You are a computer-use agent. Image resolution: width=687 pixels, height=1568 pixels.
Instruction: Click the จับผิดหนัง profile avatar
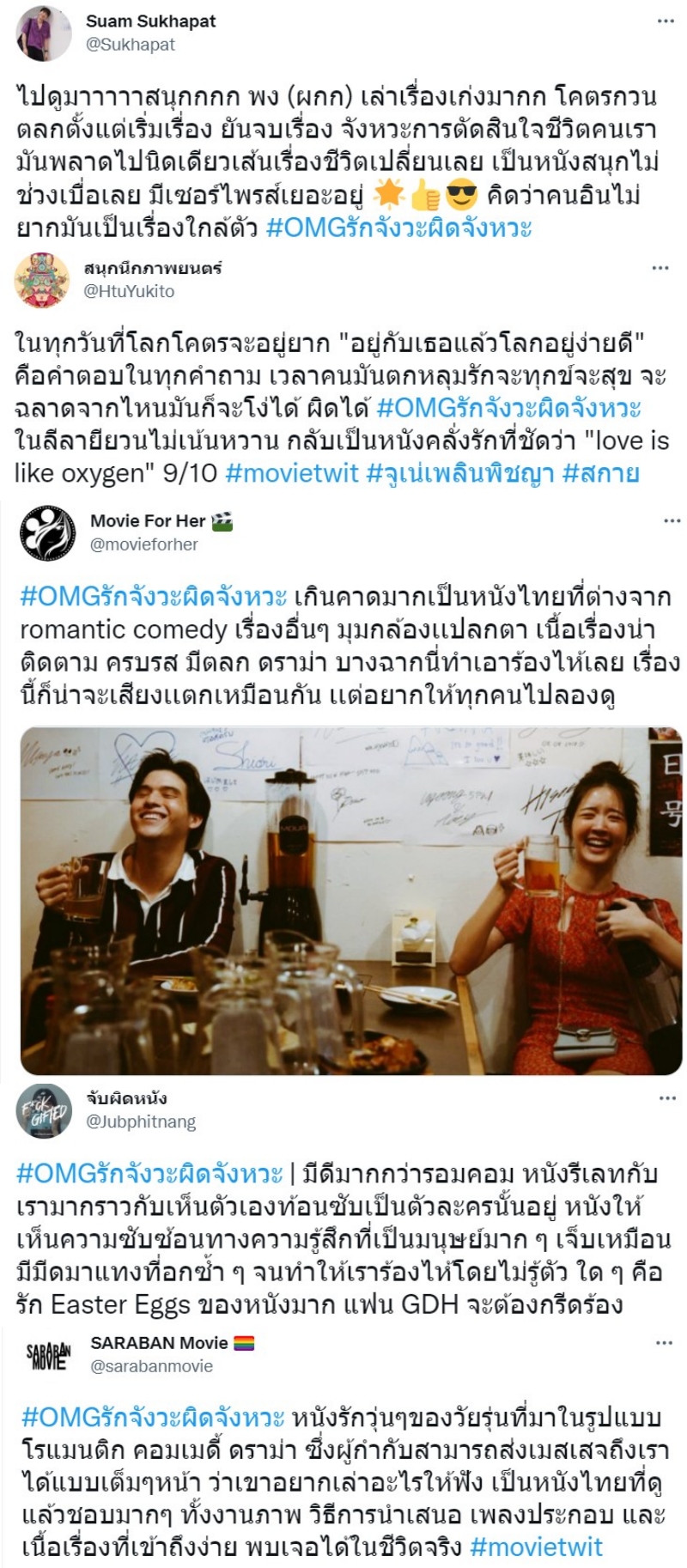[x=43, y=1110]
